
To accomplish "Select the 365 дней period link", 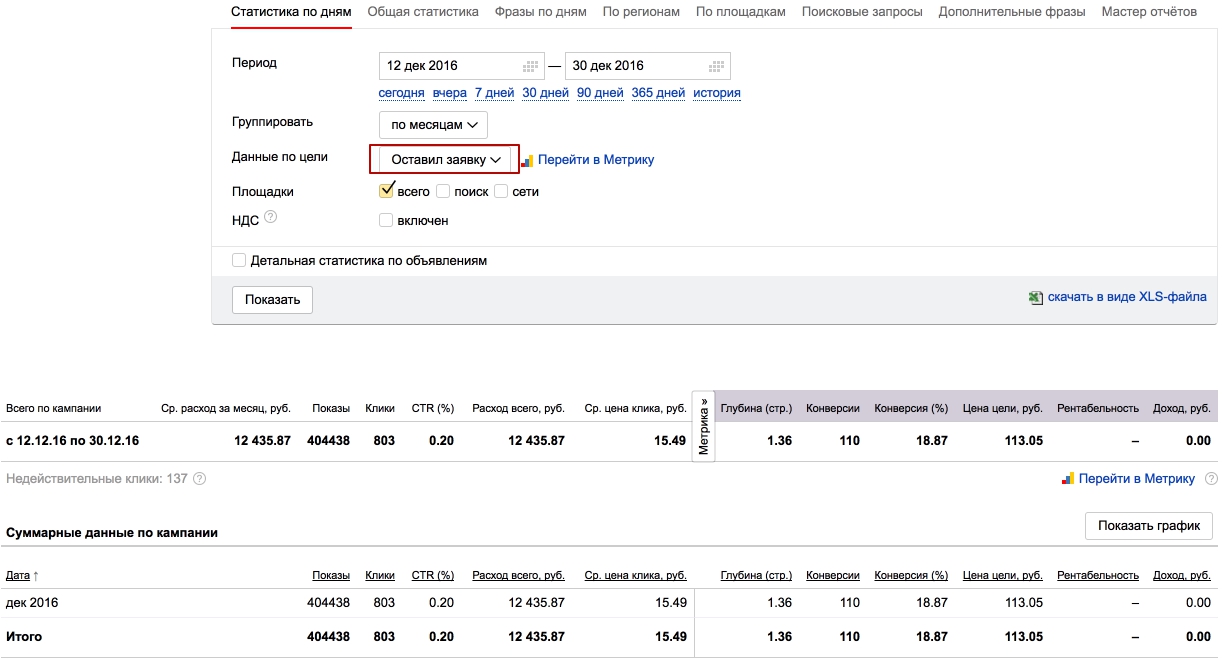I will coord(658,93).
